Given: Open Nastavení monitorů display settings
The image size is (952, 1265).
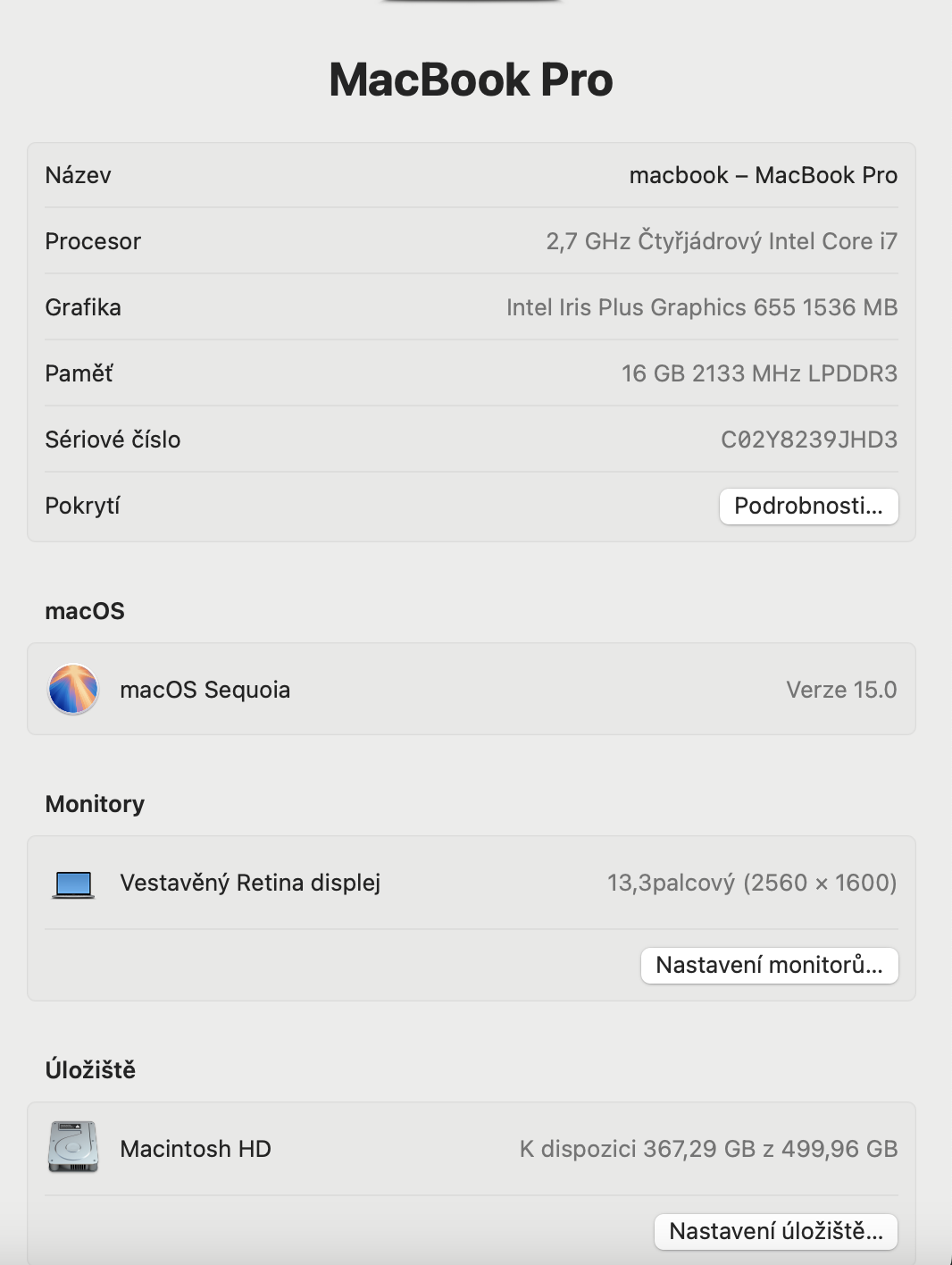Looking at the screenshot, I should 769,966.
